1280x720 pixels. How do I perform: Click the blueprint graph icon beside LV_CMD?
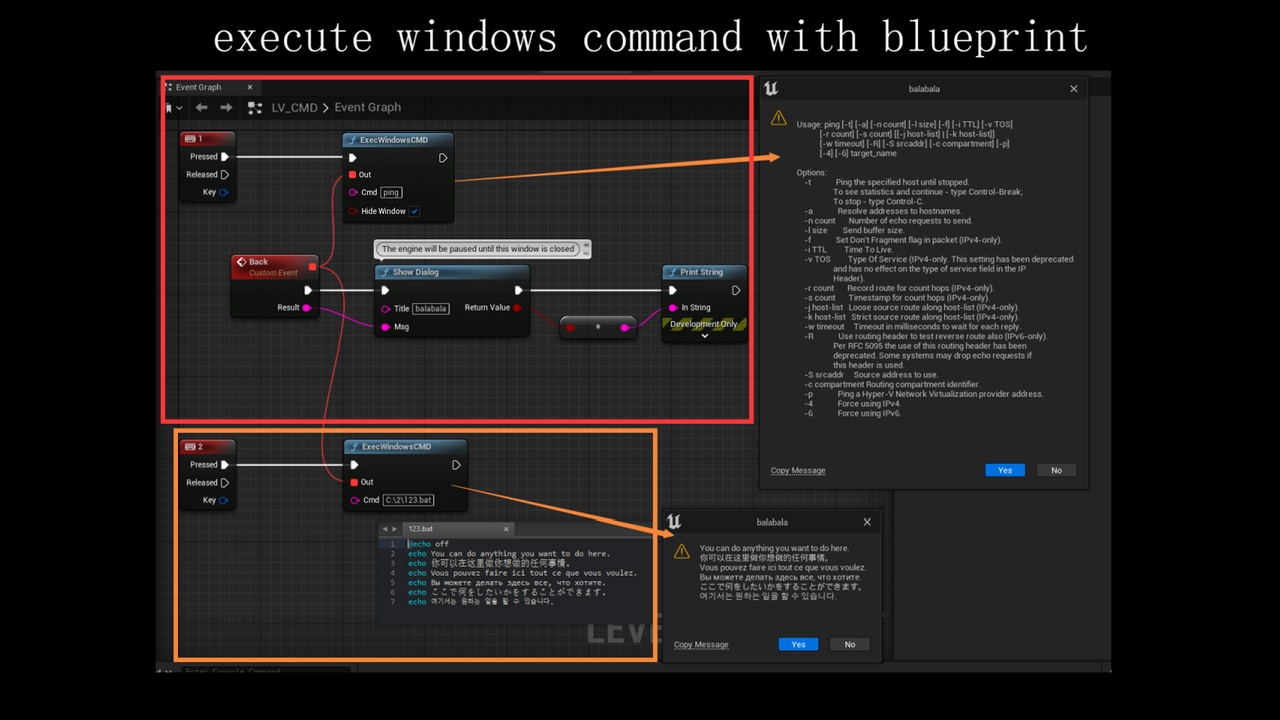pyautogui.click(x=255, y=107)
